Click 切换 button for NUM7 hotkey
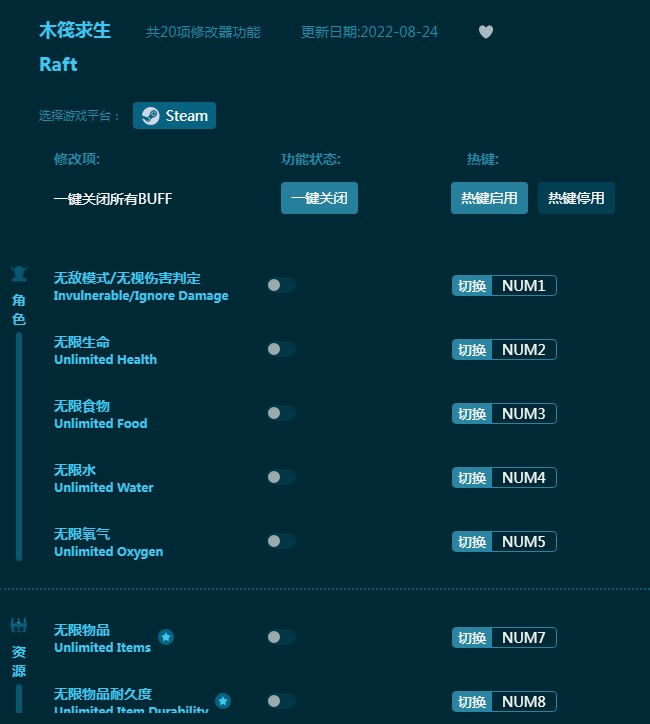650x724 pixels. tap(472, 638)
